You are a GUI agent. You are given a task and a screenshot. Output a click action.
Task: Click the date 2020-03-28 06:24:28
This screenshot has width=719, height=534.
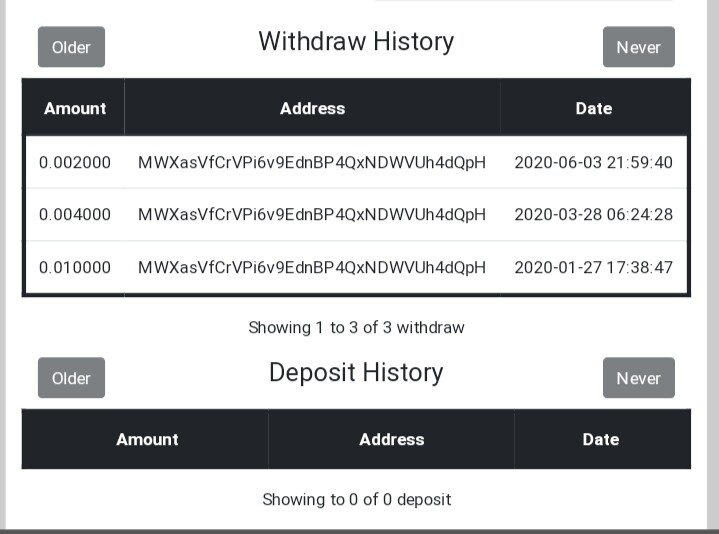point(593,215)
